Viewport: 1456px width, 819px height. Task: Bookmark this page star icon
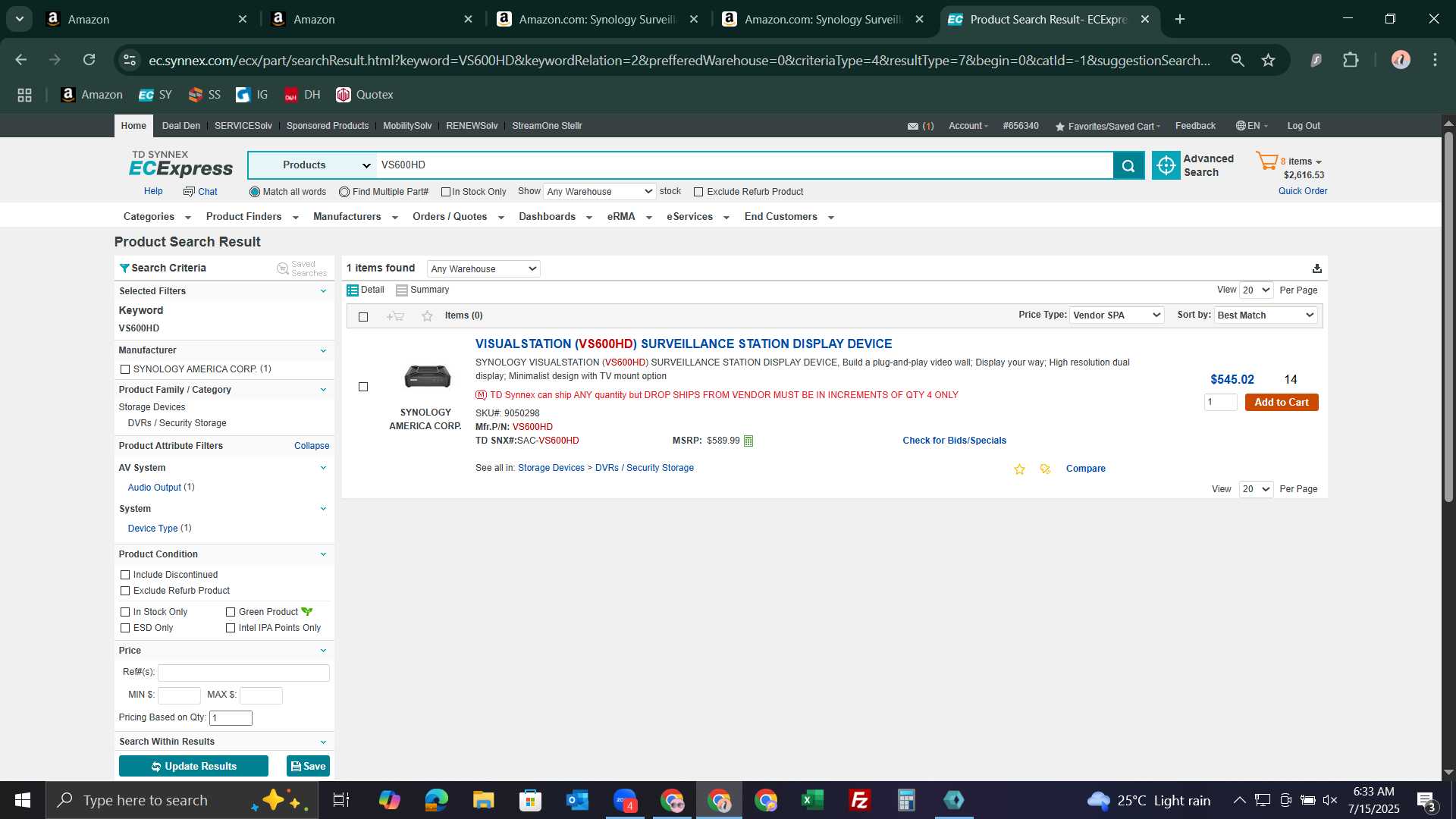coord(1268,60)
